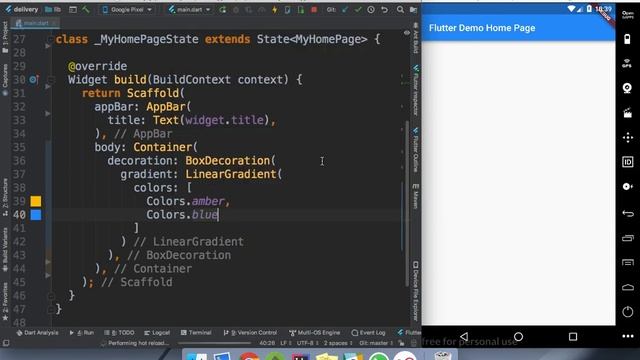The height and width of the screenshot is (360, 640).
Task: Click the lock read-only icon in status bar
Action: 401,343
